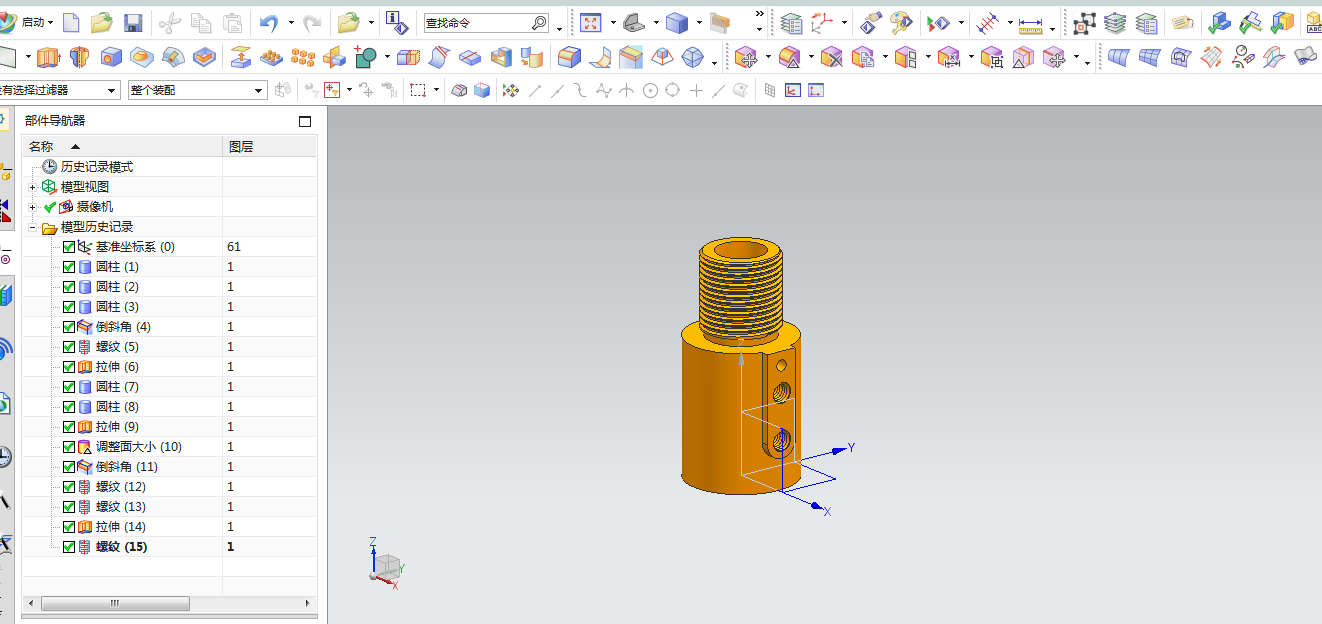1322x624 pixels.
Task: Toggle the 拉伸 (14) checkbox
Action: [x=69, y=527]
